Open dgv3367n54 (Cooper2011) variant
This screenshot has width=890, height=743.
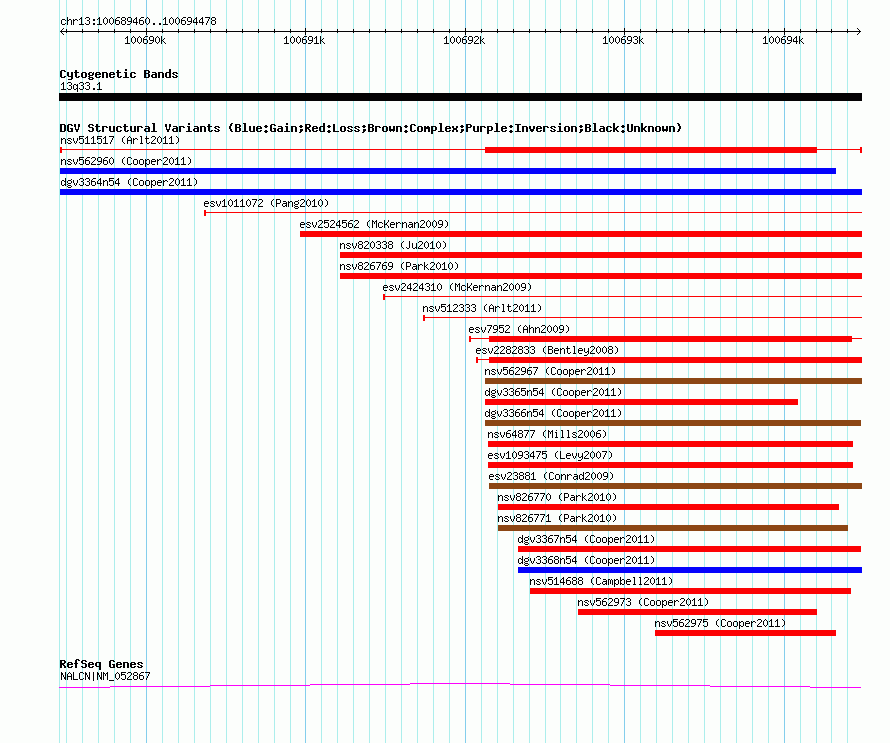(586, 539)
